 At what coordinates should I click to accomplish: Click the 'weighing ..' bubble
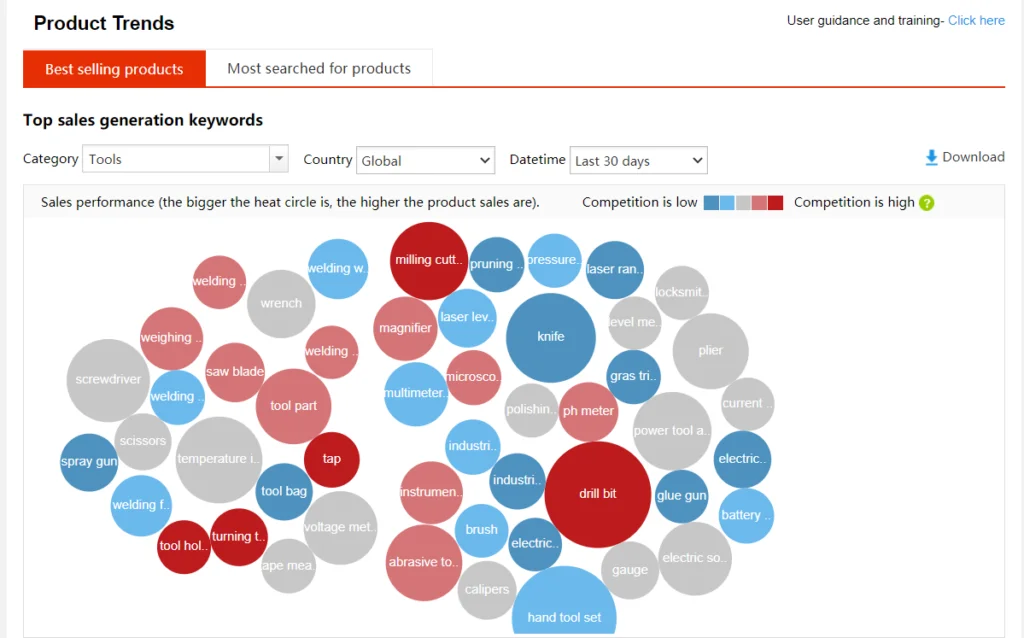point(171,338)
